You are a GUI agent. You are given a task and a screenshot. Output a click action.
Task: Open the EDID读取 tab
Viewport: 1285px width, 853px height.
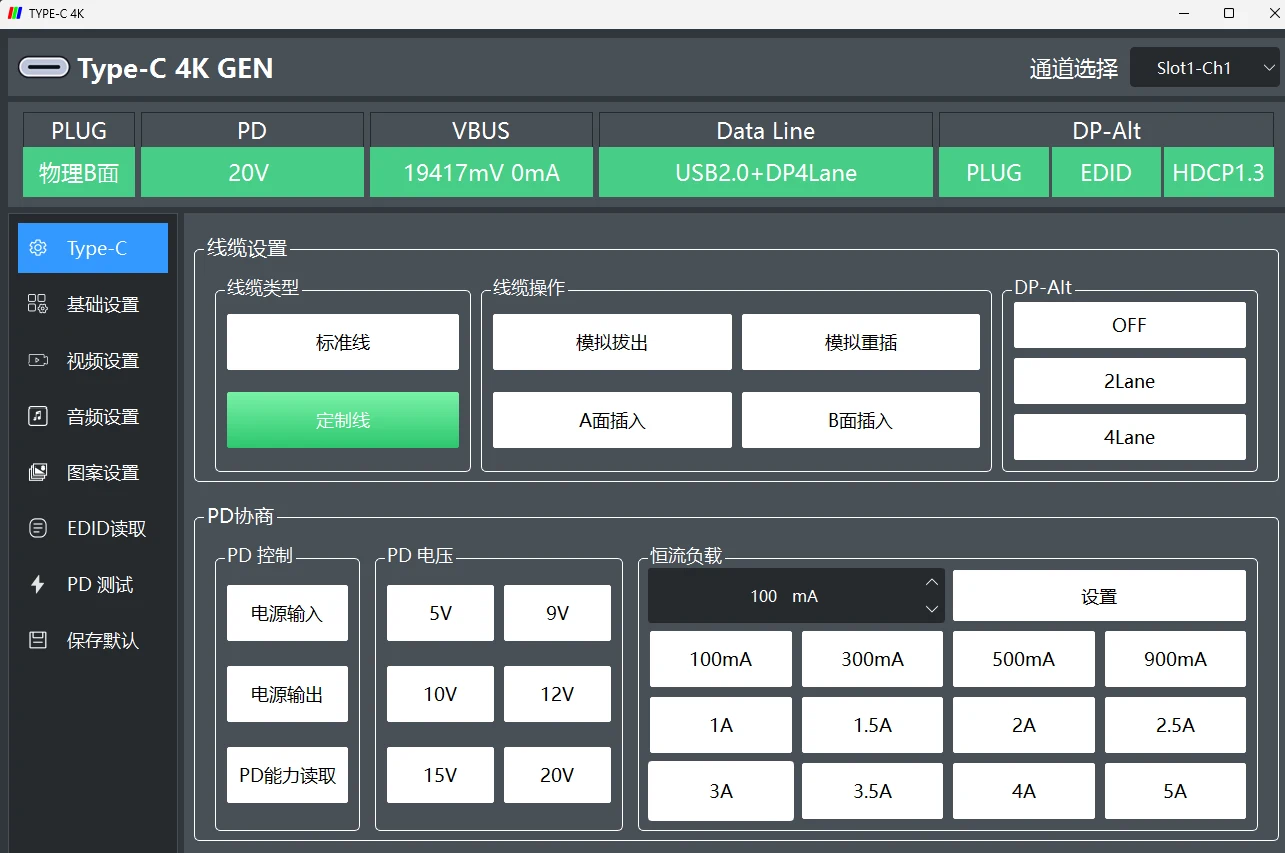tap(93, 528)
